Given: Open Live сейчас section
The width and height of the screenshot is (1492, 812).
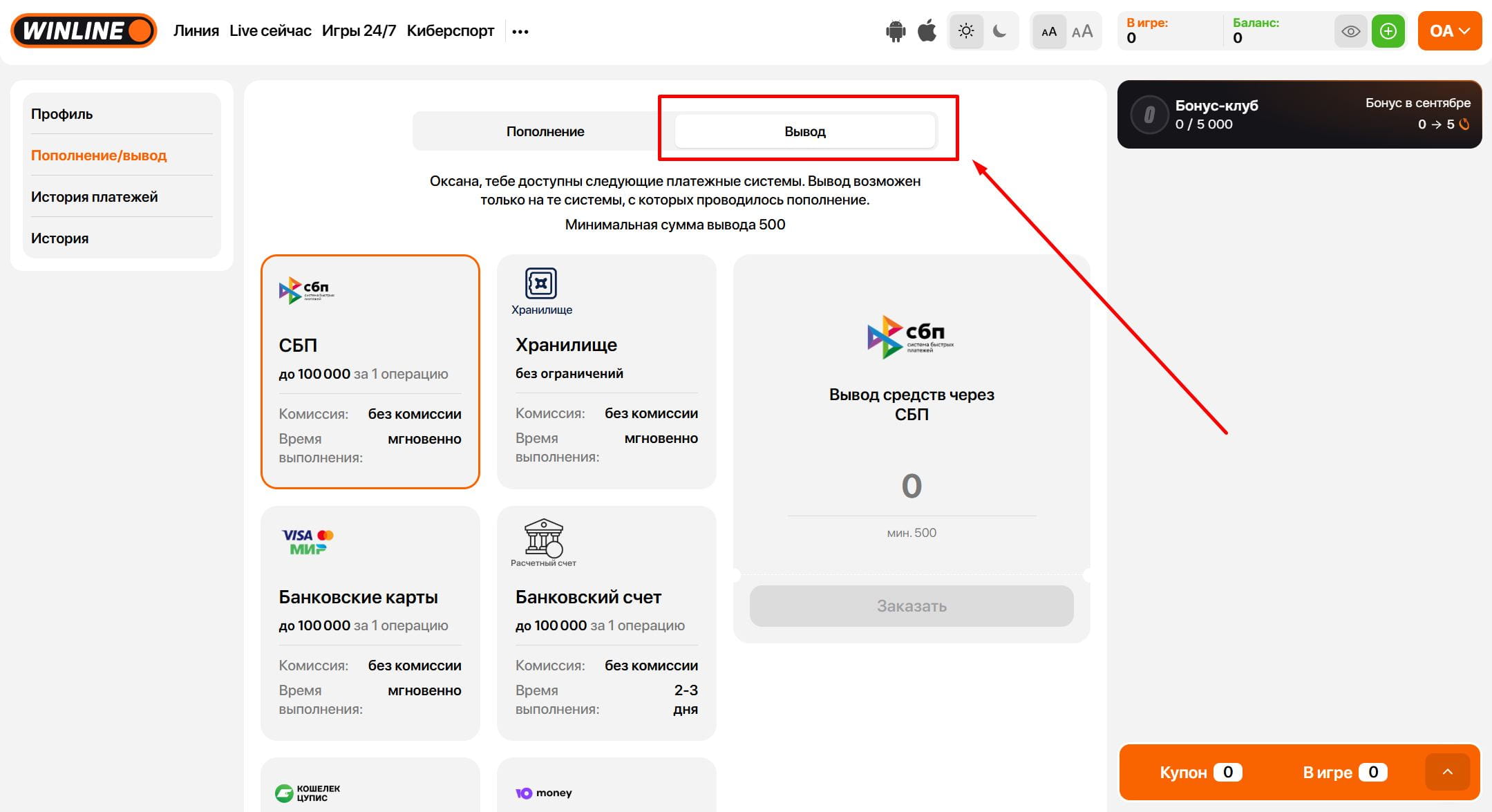Looking at the screenshot, I should pos(270,31).
